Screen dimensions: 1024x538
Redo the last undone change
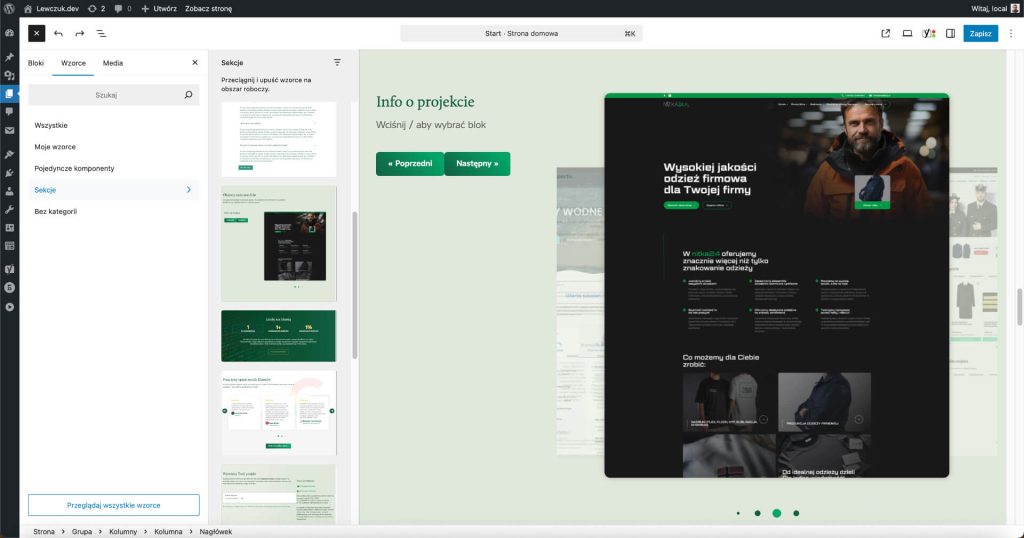tap(80, 33)
